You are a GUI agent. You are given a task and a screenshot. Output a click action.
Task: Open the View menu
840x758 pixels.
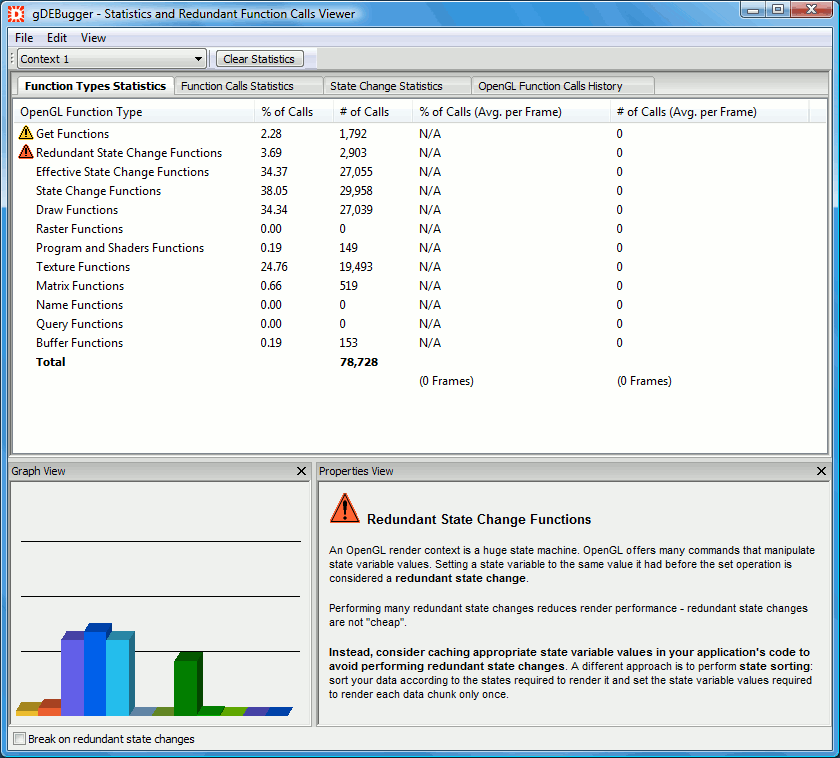coord(93,38)
